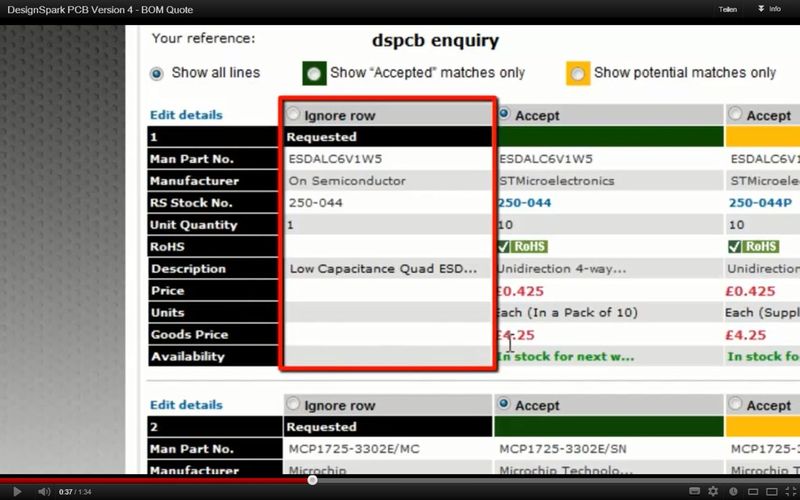Click the Watch Later clock icon

733,491
